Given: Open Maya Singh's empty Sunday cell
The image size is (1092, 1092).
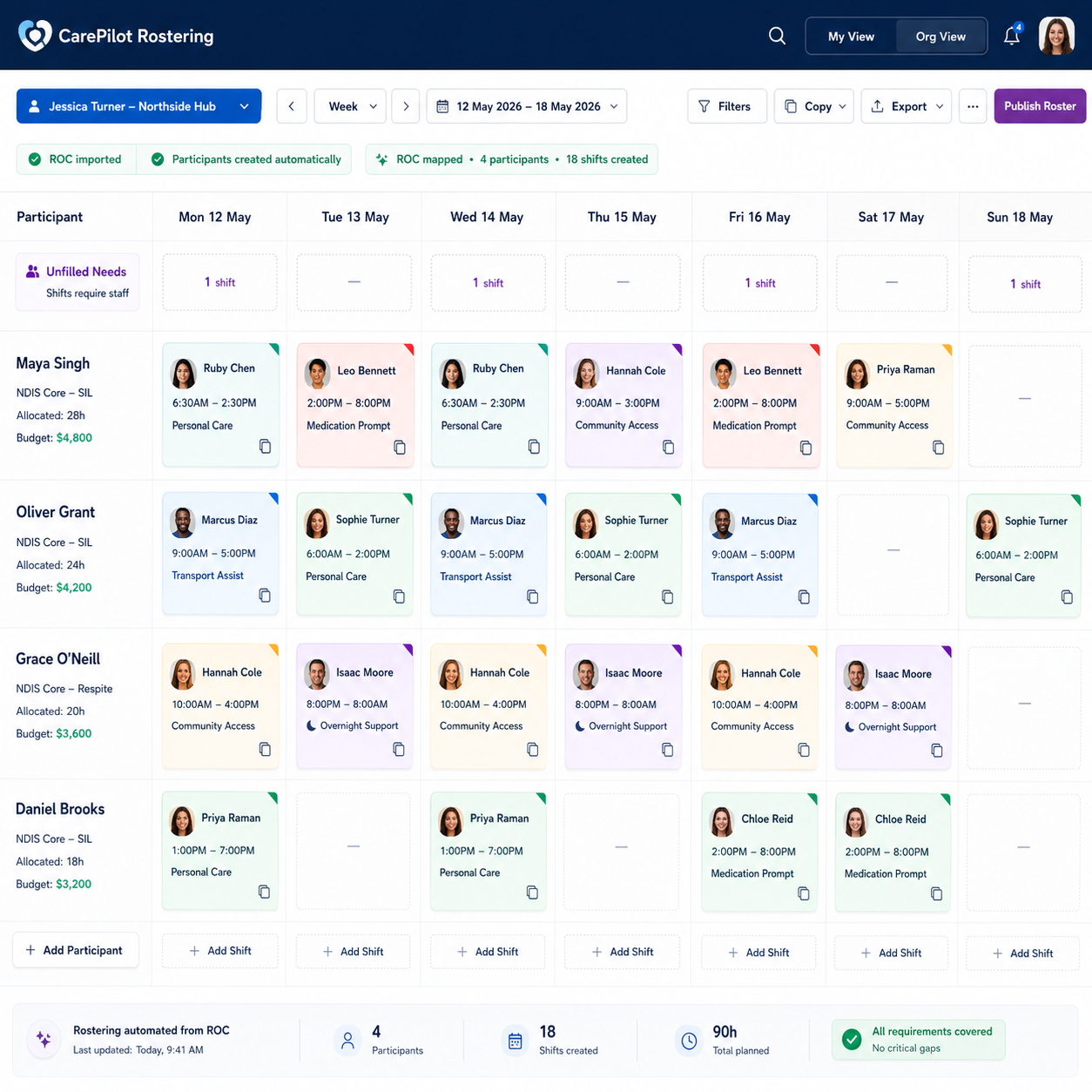Looking at the screenshot, I should point(1025,406).
